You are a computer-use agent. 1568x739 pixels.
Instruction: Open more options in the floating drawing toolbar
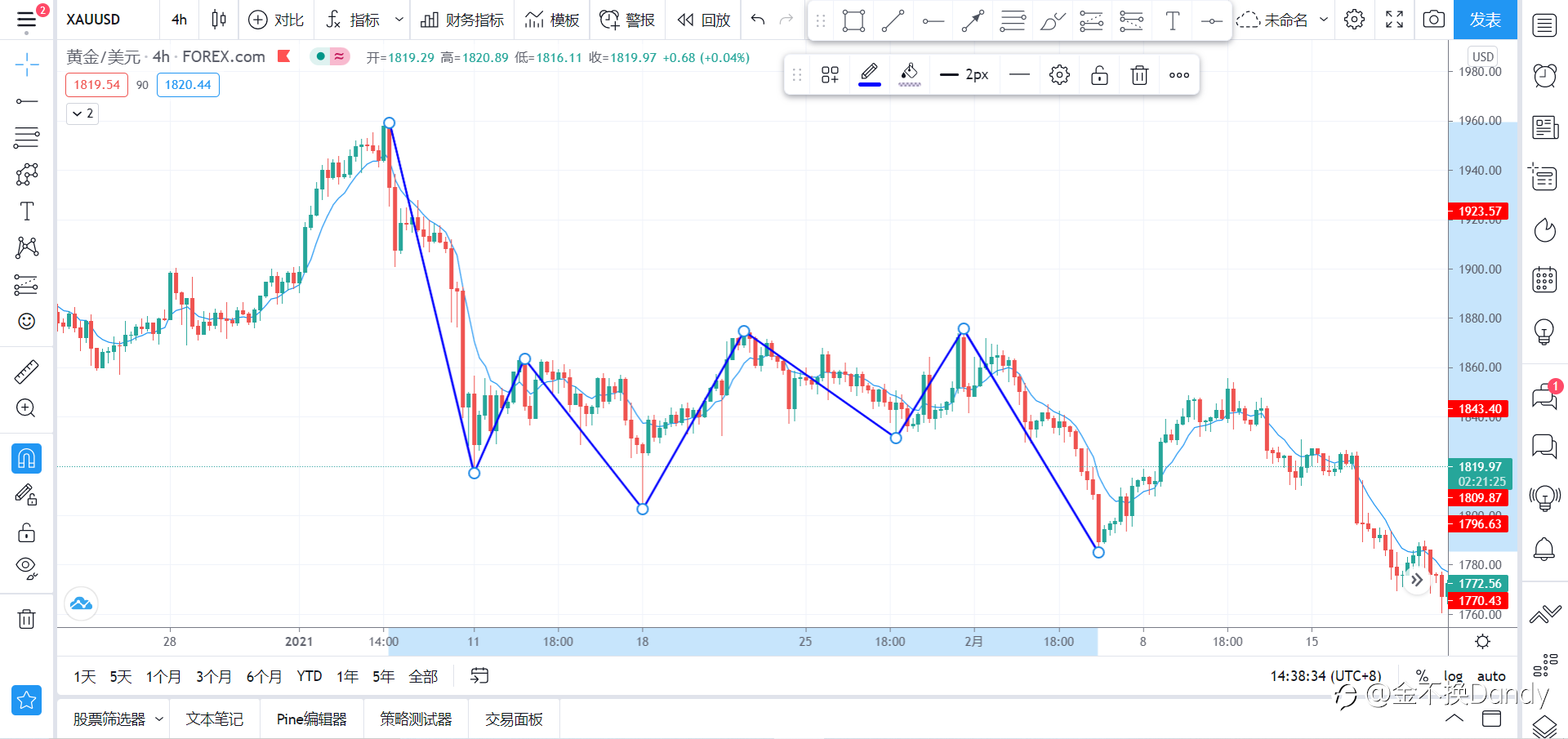point(1179,75)
